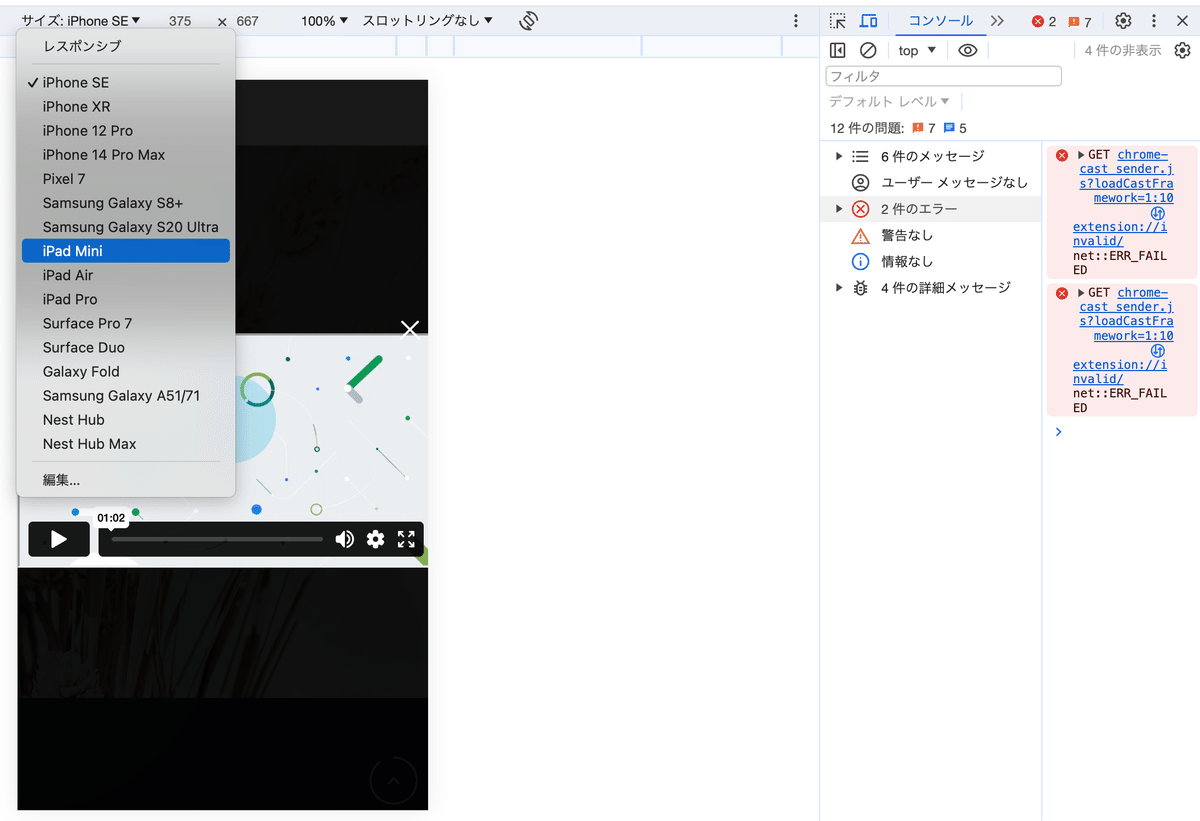Image resolution: width=1200 pixels, height=821 pixels.
Task: Select Samsung Galaxy S20 Ultra device
Action: point(126,227)
